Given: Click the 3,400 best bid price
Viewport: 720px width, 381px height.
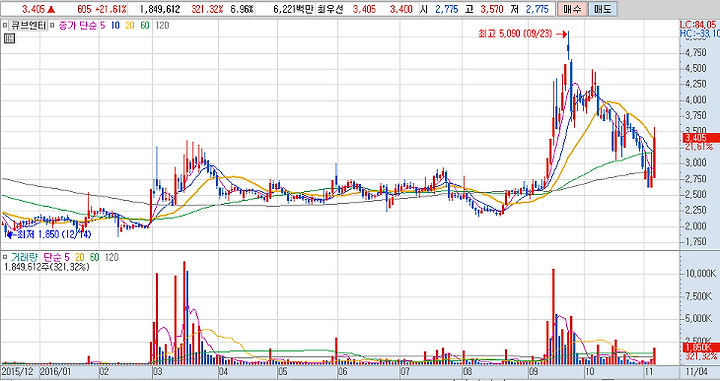Looking at the screenshot, I should click(x=401, y=9).
